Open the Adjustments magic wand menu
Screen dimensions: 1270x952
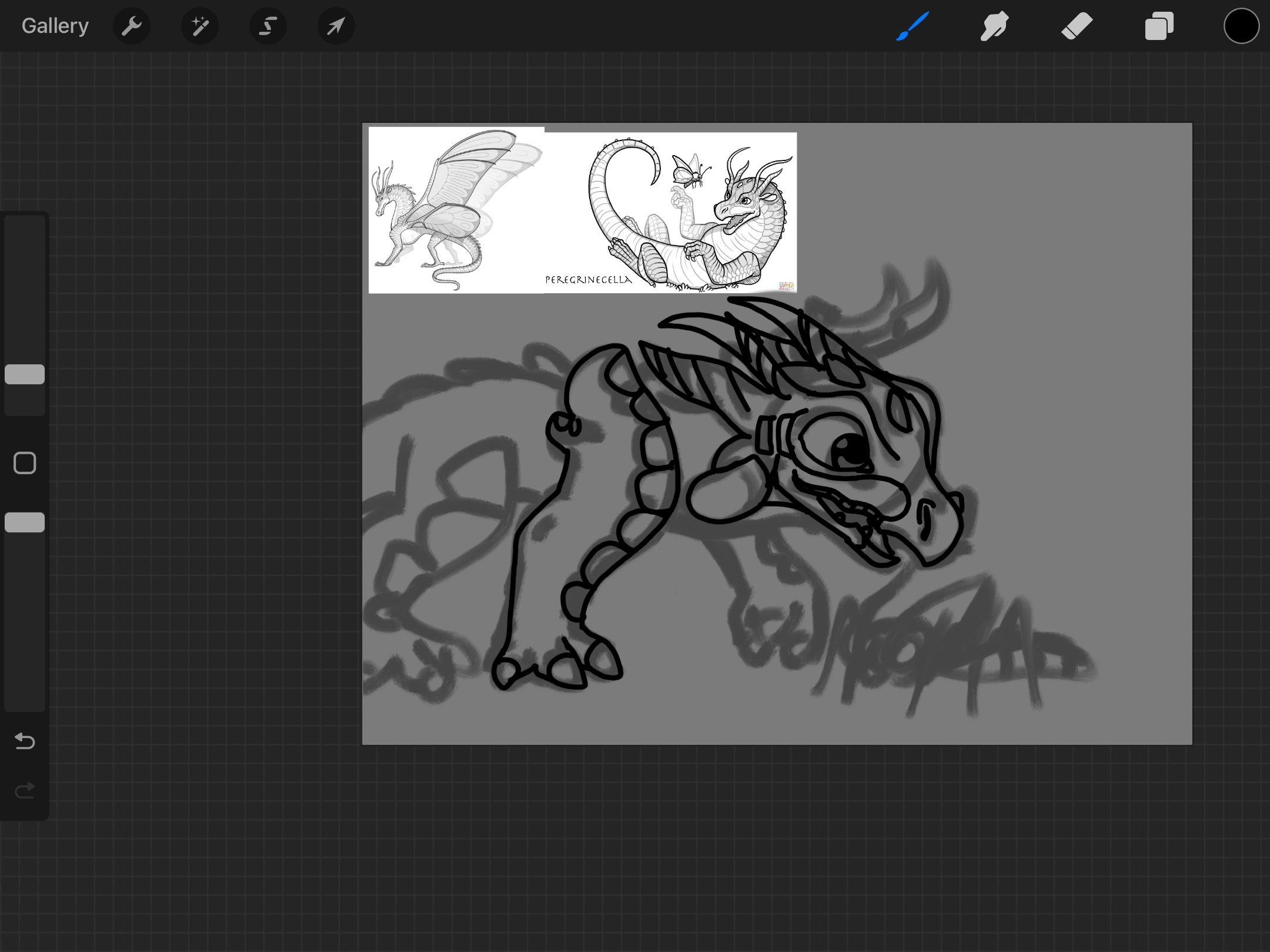pyautogui.click(x=200, y=26)
